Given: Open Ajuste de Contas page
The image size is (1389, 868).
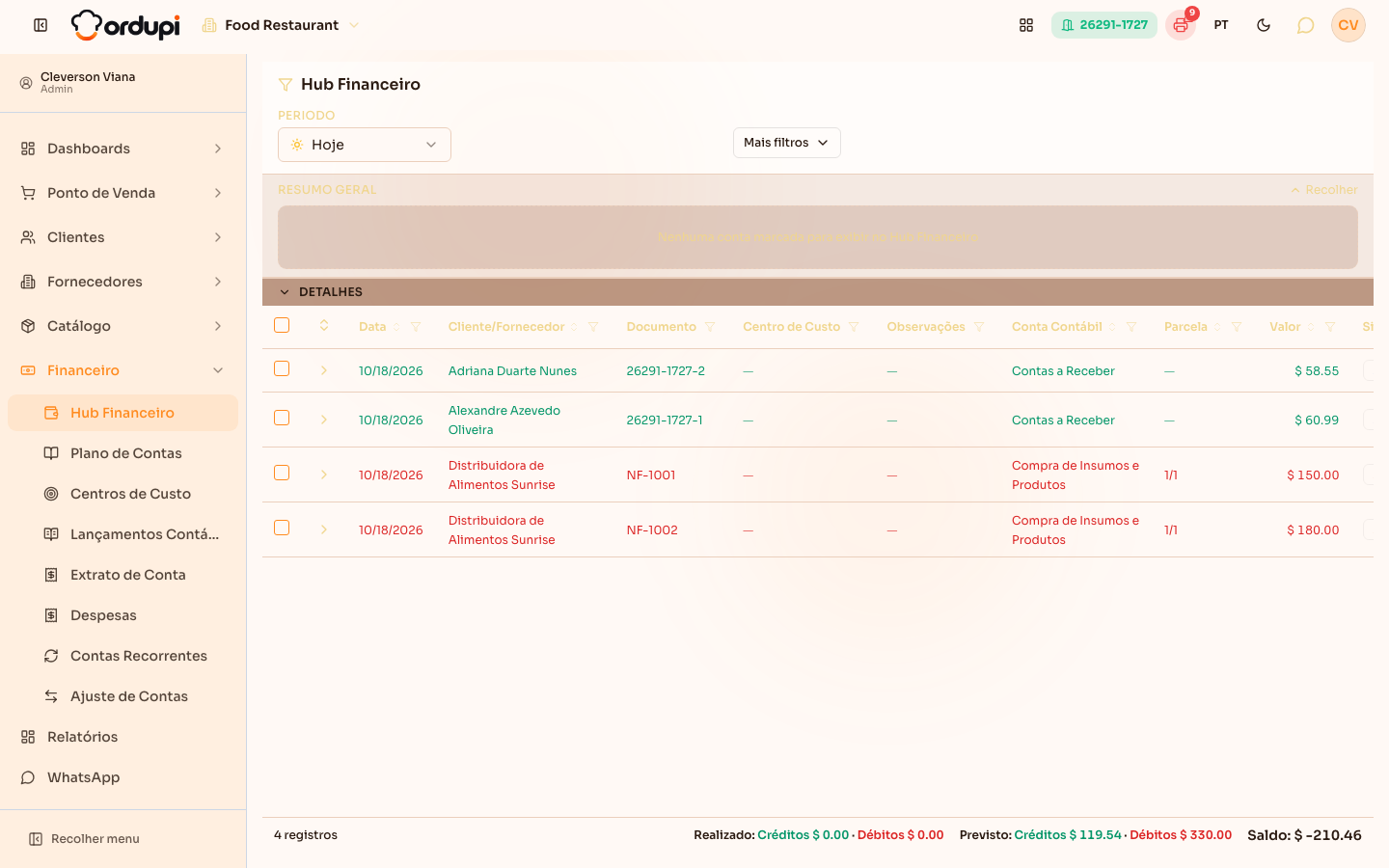Looking at the screenshot, I should (123, 696).
